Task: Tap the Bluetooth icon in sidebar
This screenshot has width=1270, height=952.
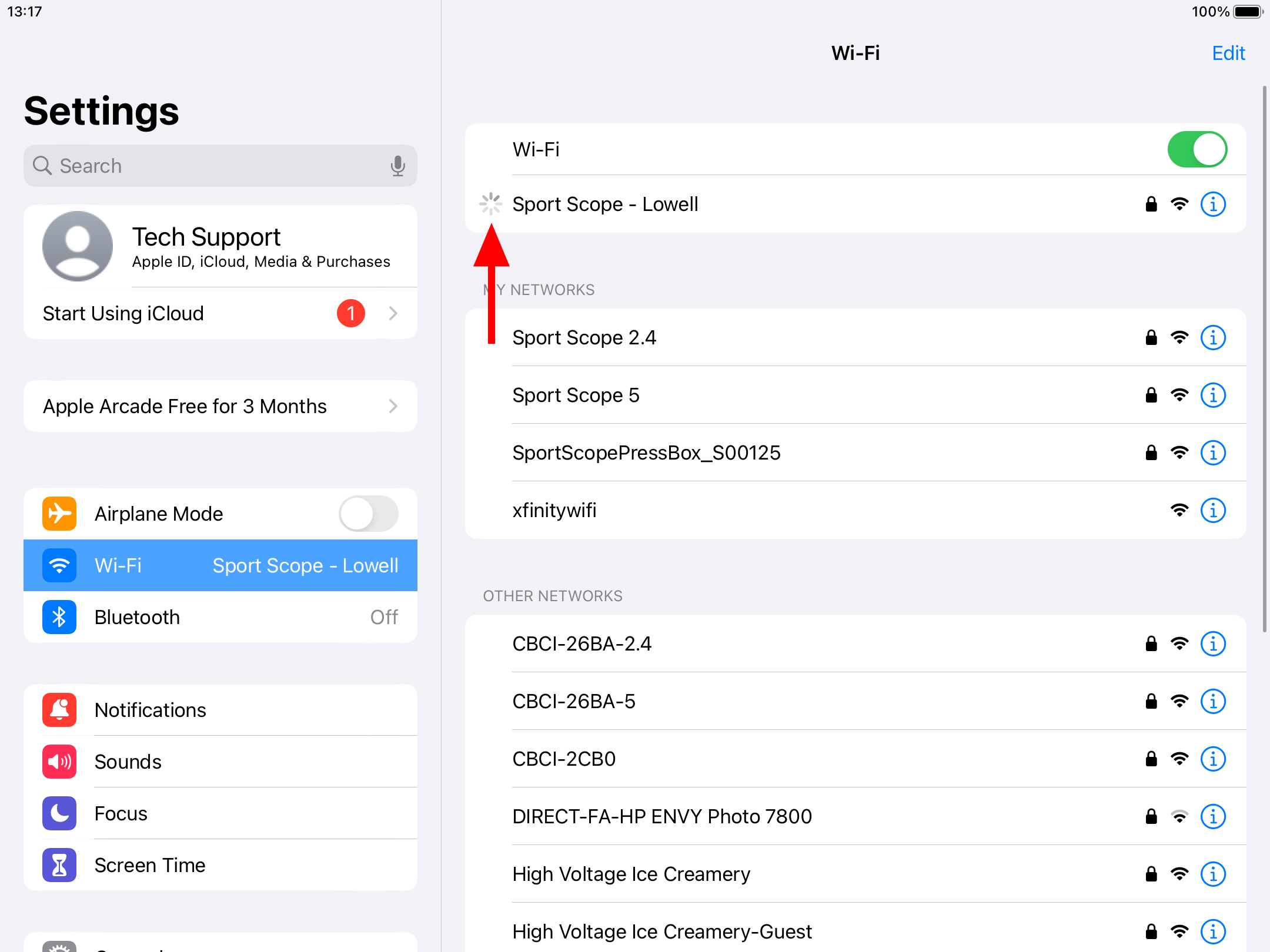Action: (59, 617)
